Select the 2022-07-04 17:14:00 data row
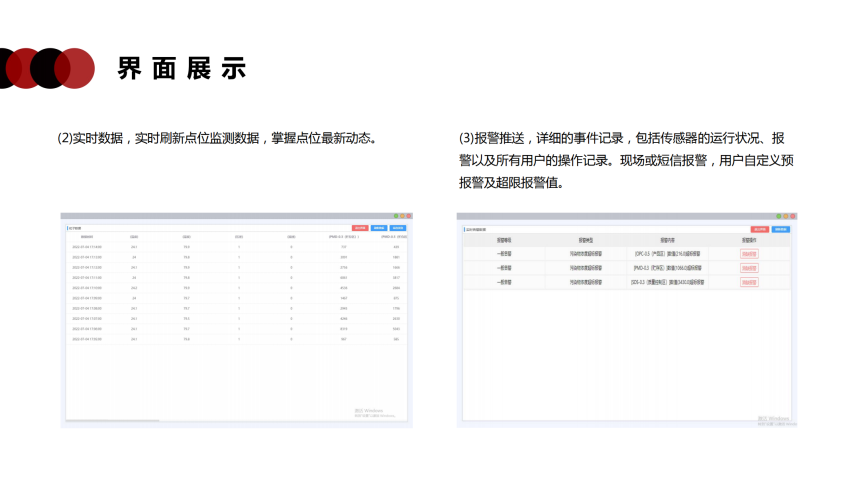850x478 pixels. (236, 247)
